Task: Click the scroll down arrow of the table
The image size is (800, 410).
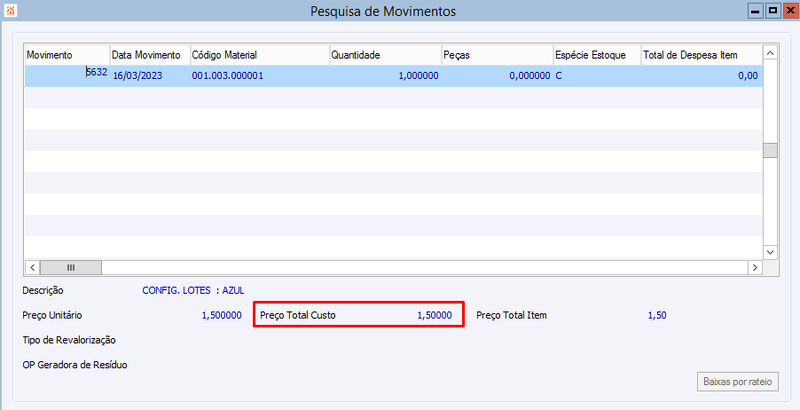Action: click(x=770, y=252)
